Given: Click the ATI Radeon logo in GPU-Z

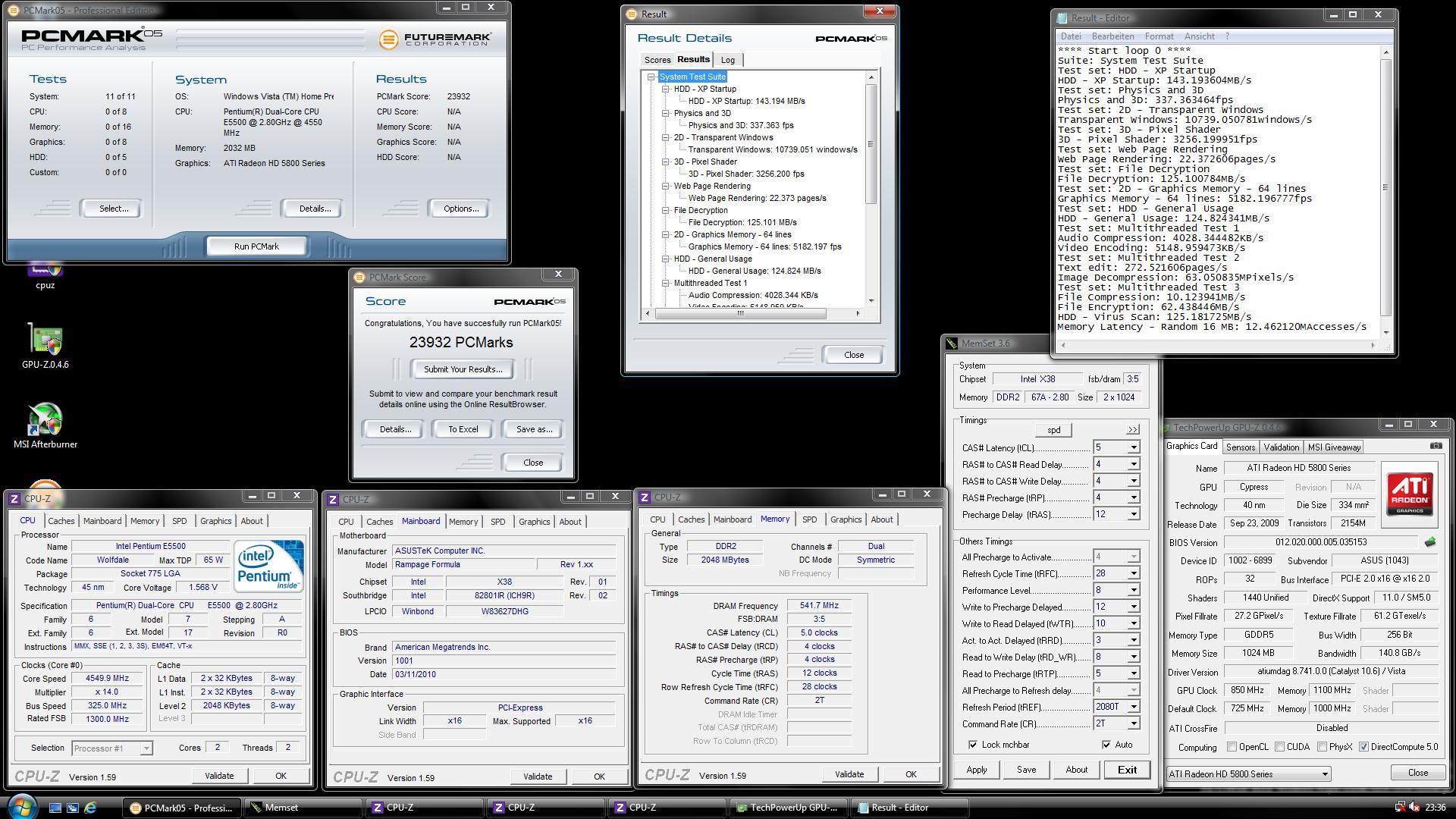Looking at the screenshot, I should tap(1410, 494).
